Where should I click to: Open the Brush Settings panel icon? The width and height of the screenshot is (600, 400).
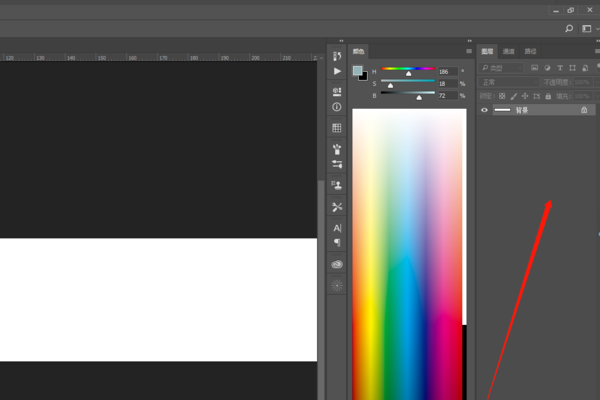pyautogui.click(x=337, y=164)
